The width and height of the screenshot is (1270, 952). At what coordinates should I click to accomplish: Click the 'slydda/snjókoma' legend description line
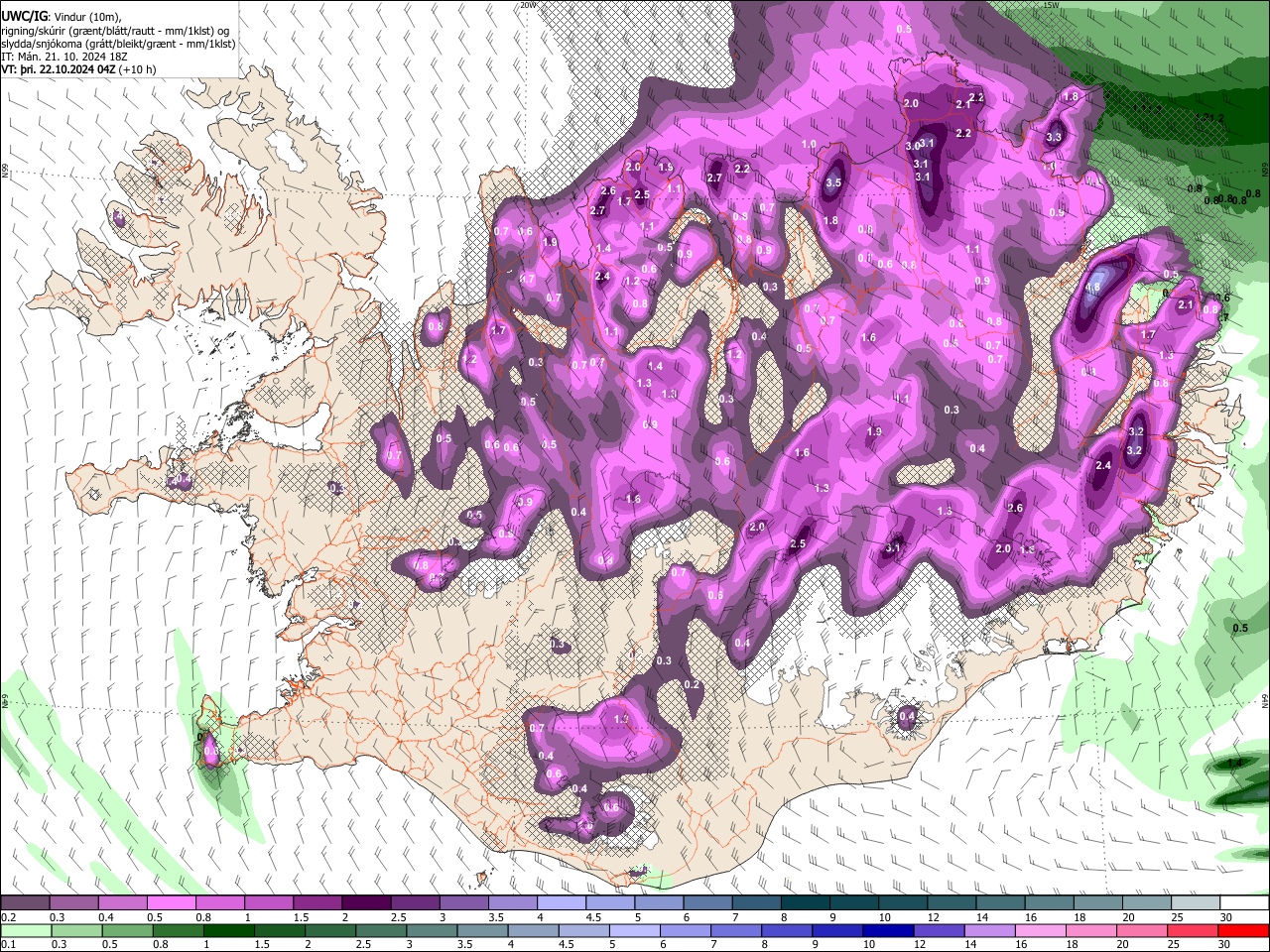[x=118, y=44]
